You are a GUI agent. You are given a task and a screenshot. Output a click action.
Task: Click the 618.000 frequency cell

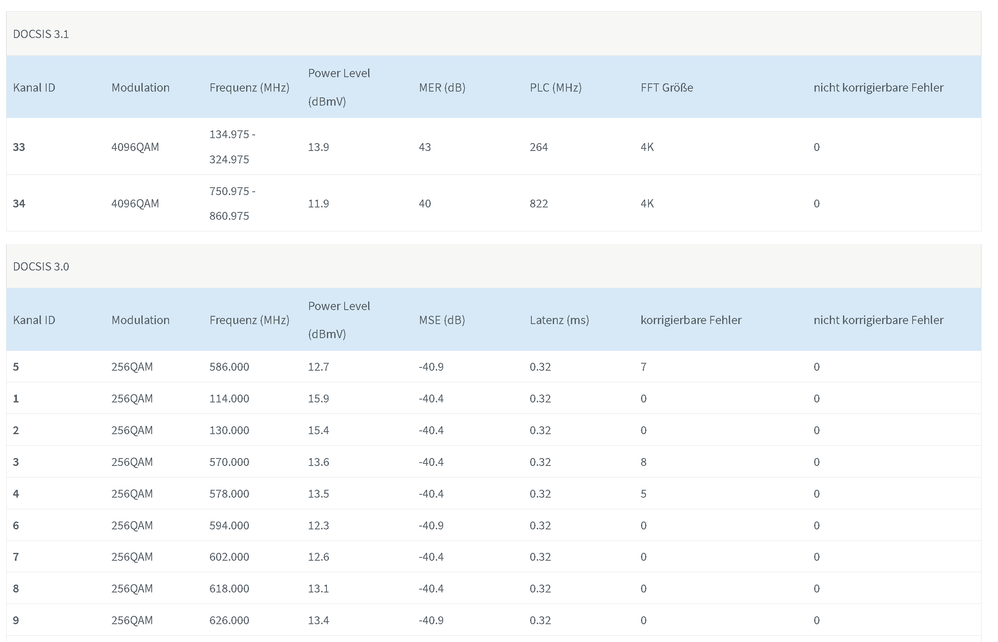[x=229, y=589]
